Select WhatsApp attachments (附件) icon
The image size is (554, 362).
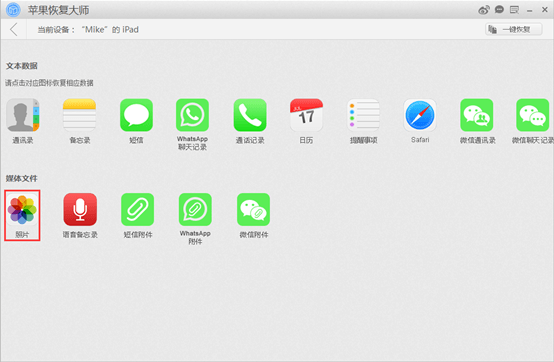[x=195, y=210]
